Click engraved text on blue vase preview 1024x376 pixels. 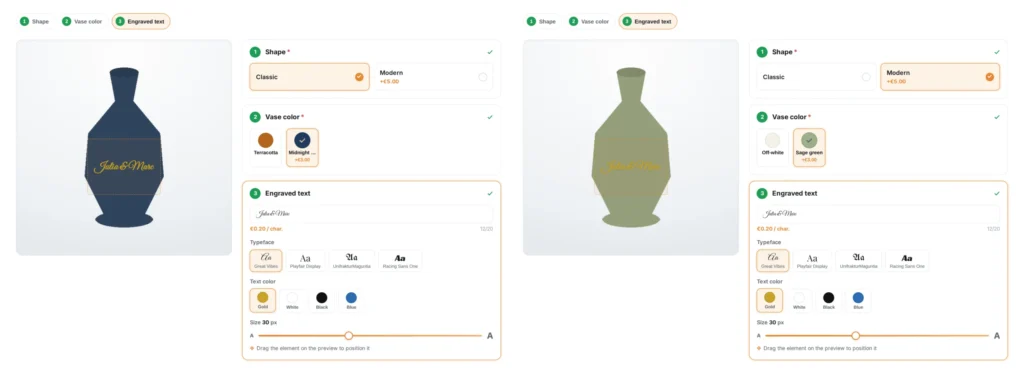click(x=124, y=166)
